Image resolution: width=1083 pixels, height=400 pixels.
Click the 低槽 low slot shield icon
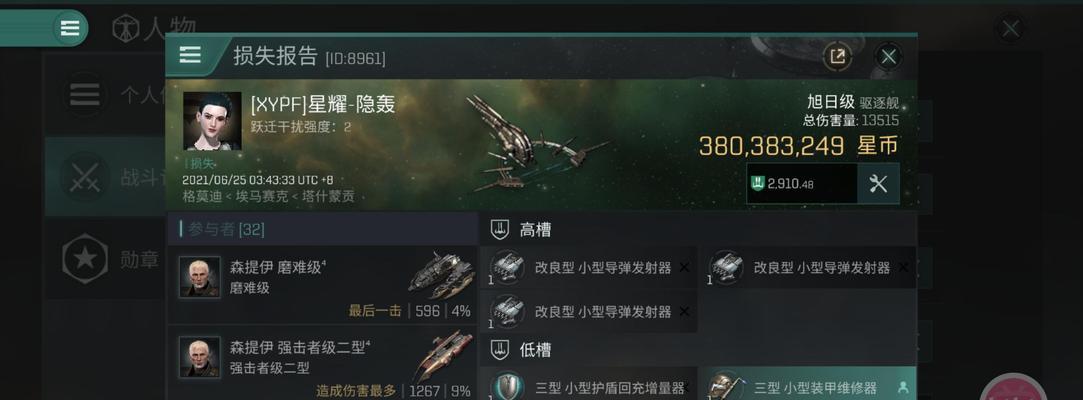pyautogui.click(x=500, y=350)
